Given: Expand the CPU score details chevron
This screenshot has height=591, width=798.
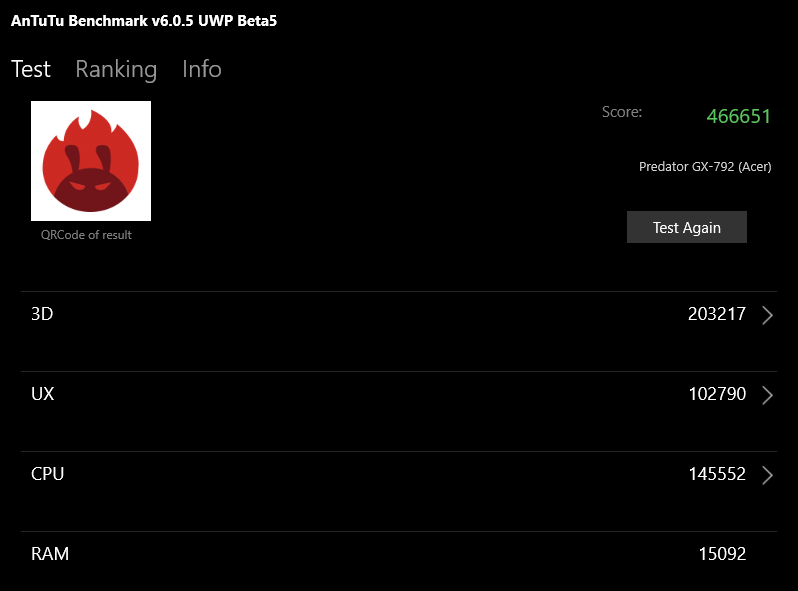Looking at the screenshot, I should pyautogui.click(x=767, y=475).
